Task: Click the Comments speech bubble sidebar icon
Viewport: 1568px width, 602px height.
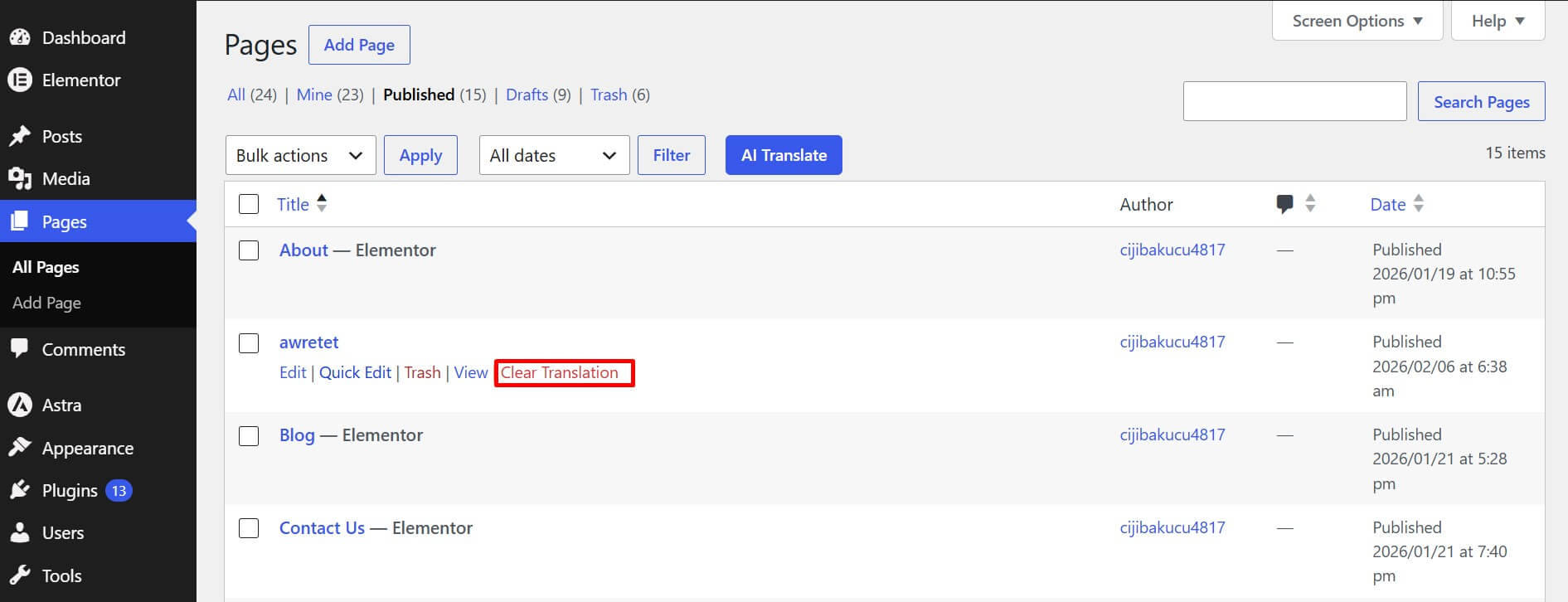Action: point(19,349)
